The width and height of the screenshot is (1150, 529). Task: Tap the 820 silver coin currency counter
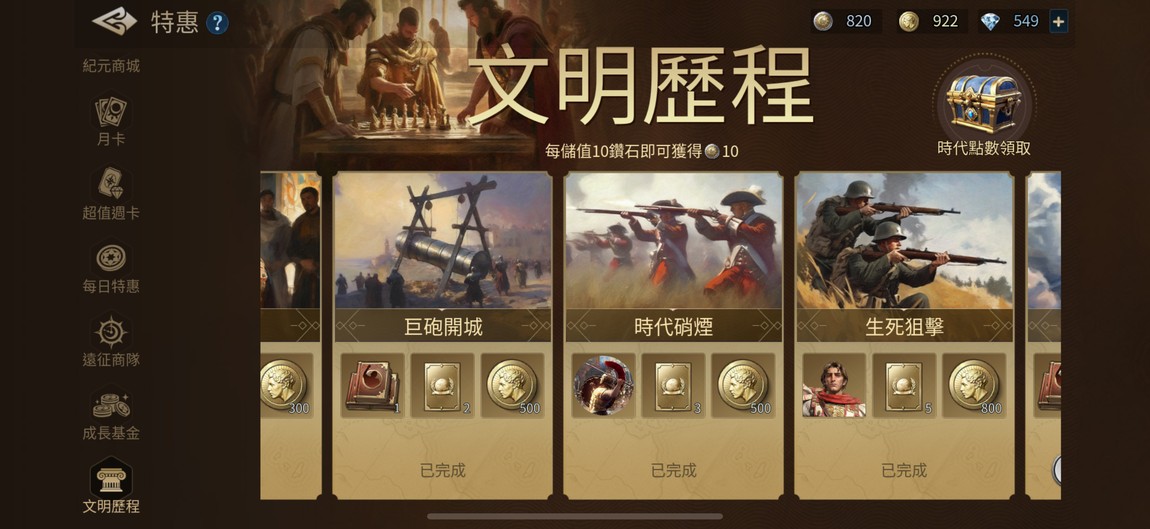pyautogui.click(x=846, y=21)
